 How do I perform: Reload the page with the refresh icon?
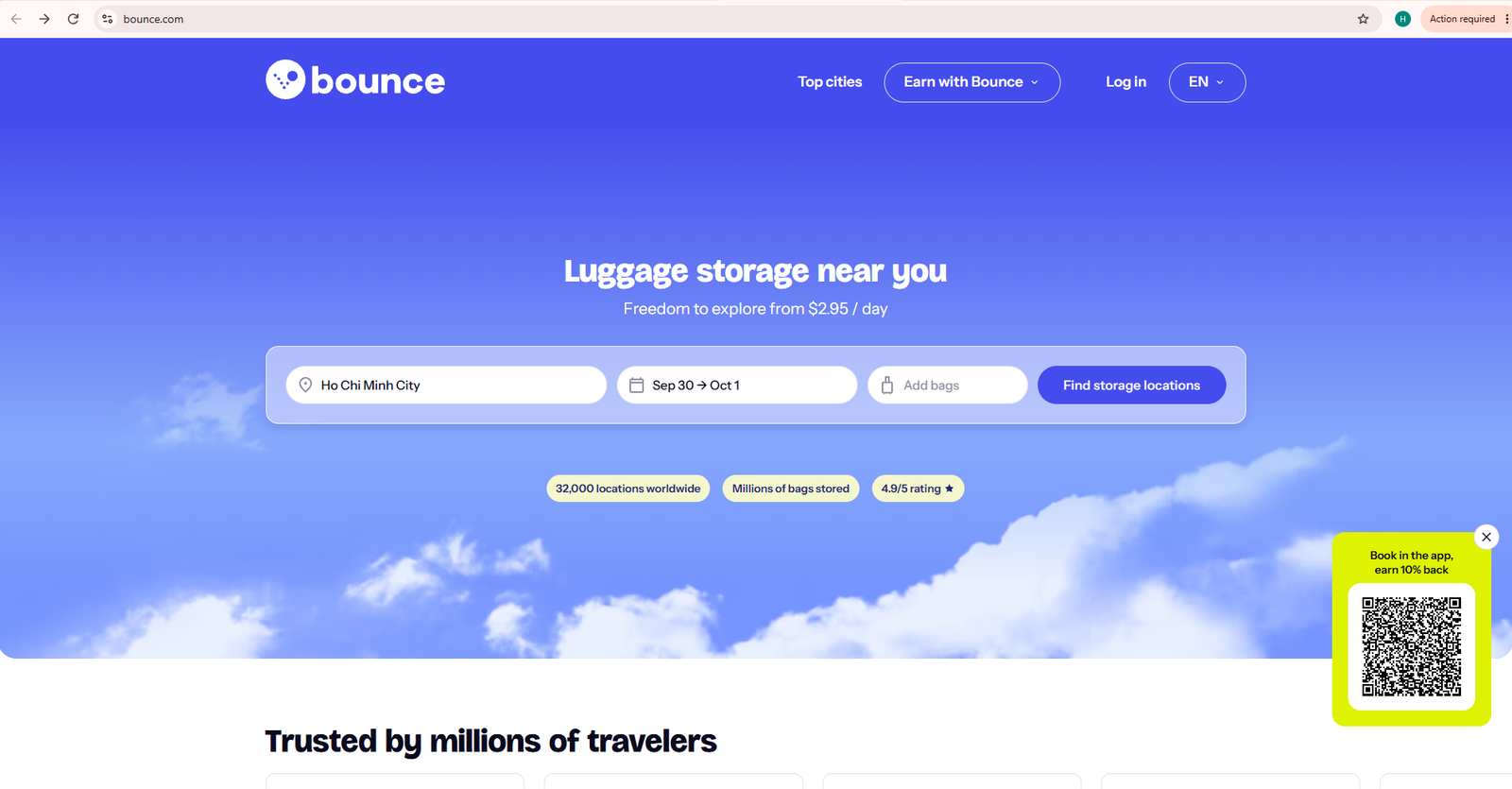click(73, 19)
